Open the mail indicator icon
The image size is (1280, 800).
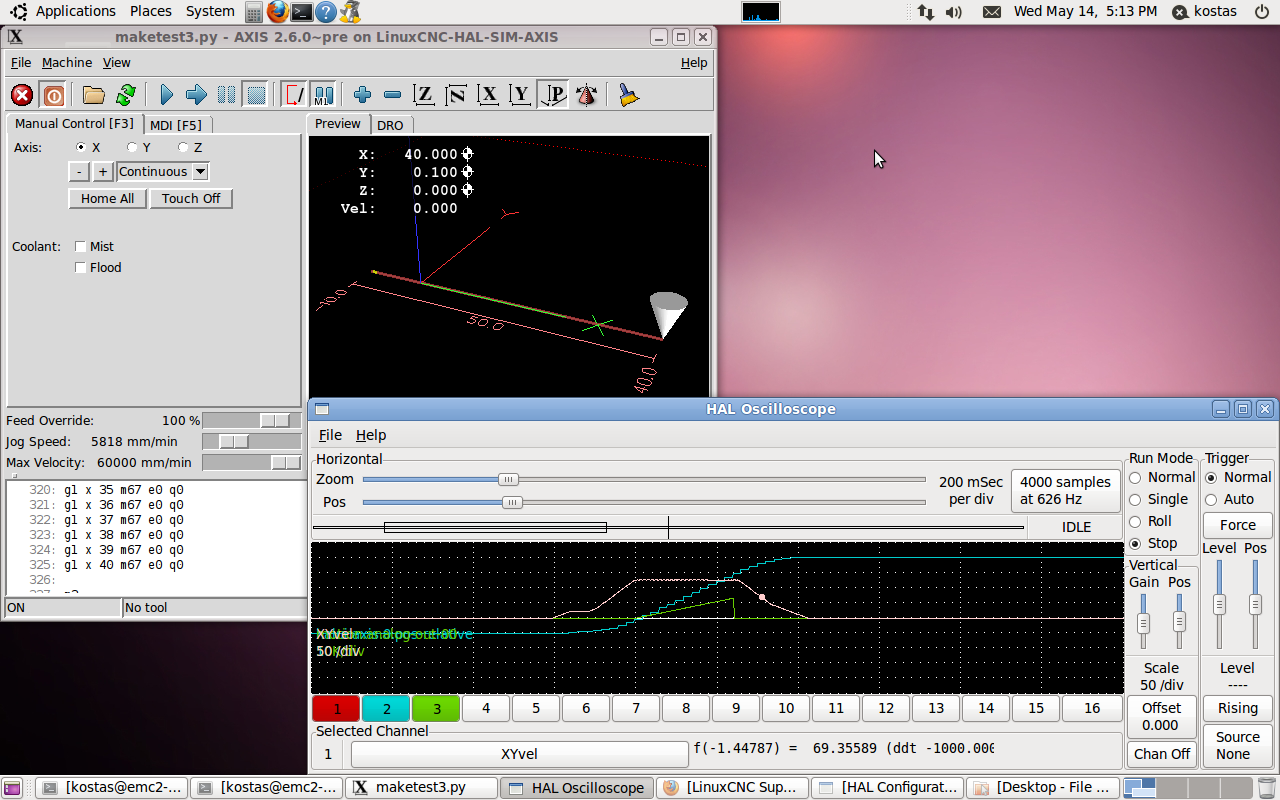tap(991, 12)
